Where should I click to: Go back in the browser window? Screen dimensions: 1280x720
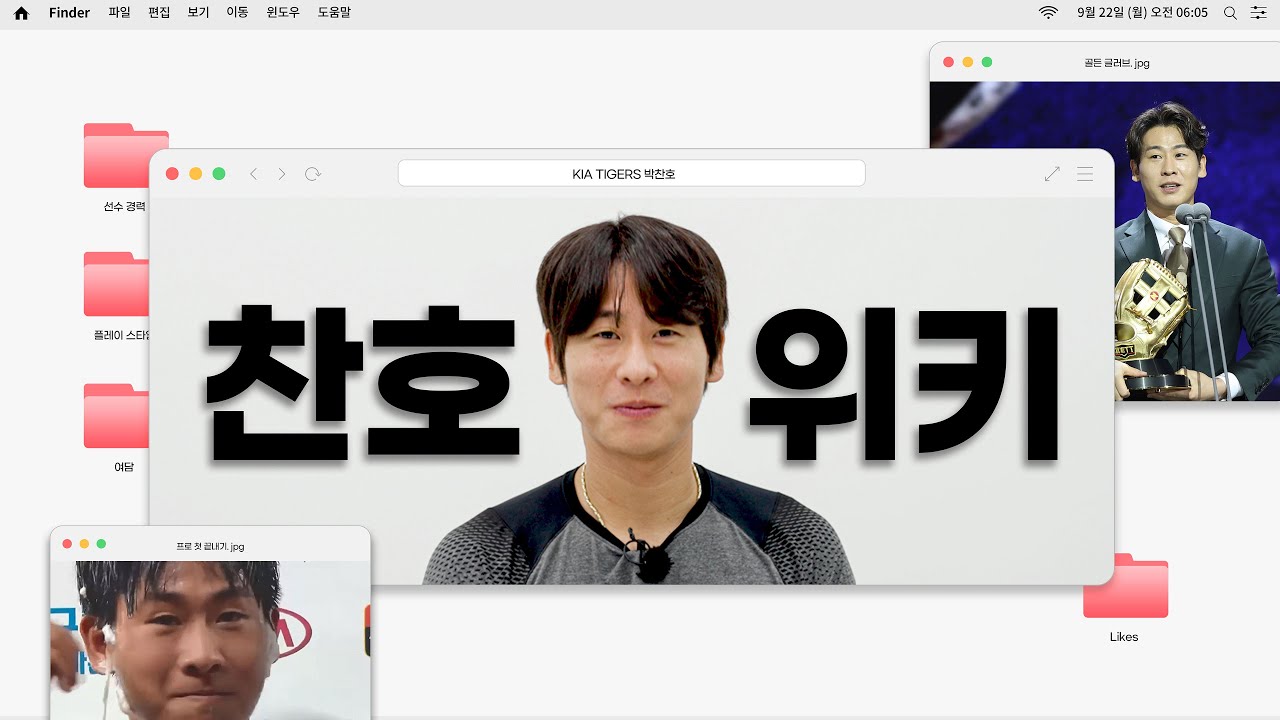click(x=253, y=174)
